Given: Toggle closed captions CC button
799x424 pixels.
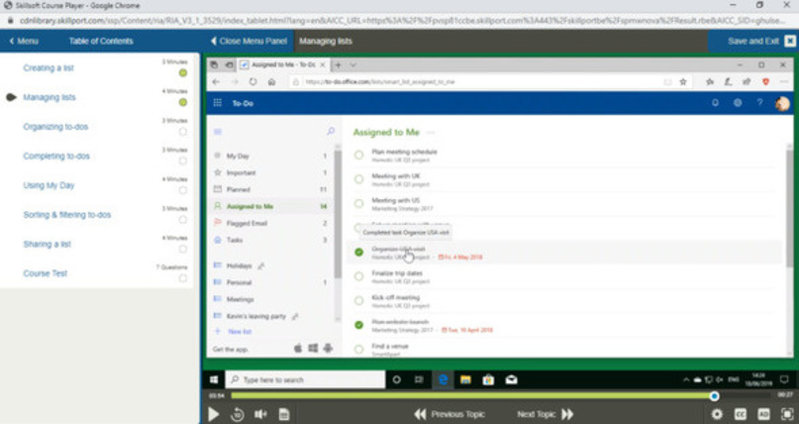Looking at the screenshot, I should tap(740, 414).
